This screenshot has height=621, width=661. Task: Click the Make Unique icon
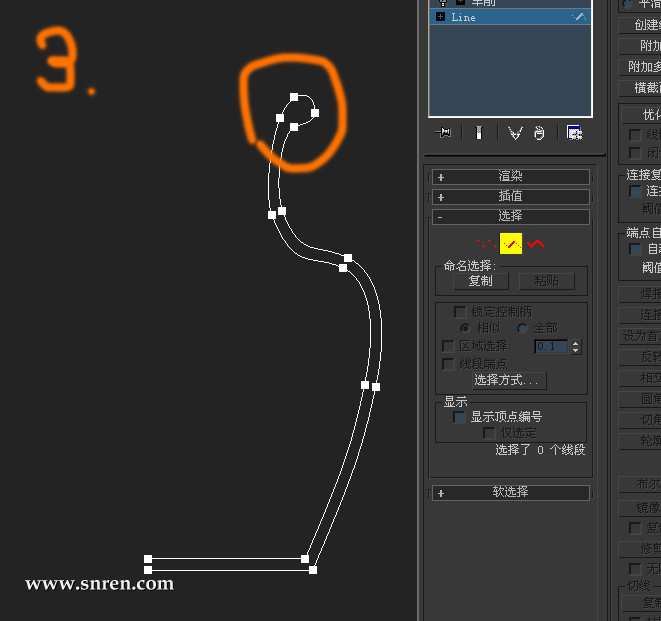(x=516, y=133)
